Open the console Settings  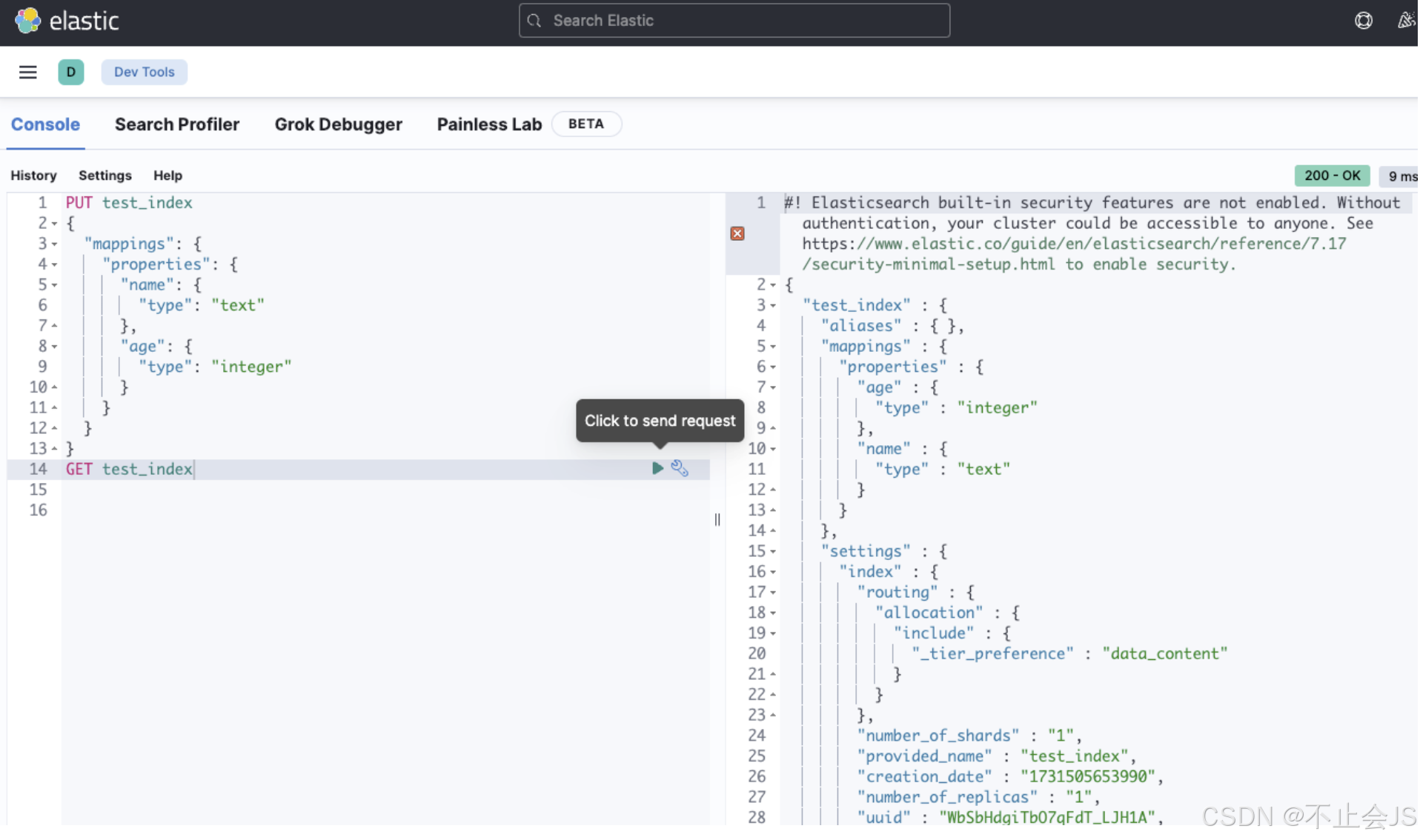[105, 176]
